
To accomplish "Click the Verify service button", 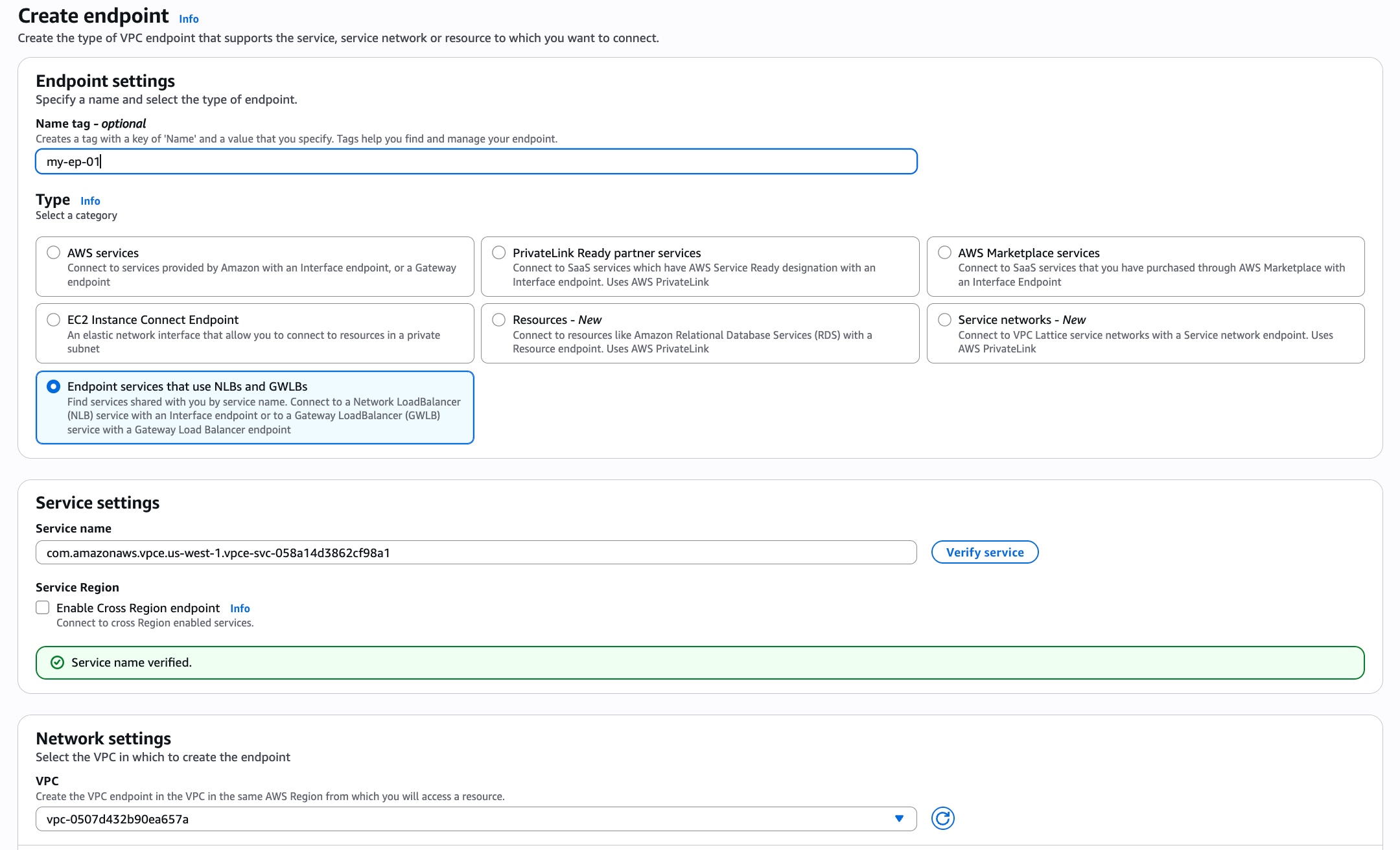I will pyautogui.click(x=985, y=552).
